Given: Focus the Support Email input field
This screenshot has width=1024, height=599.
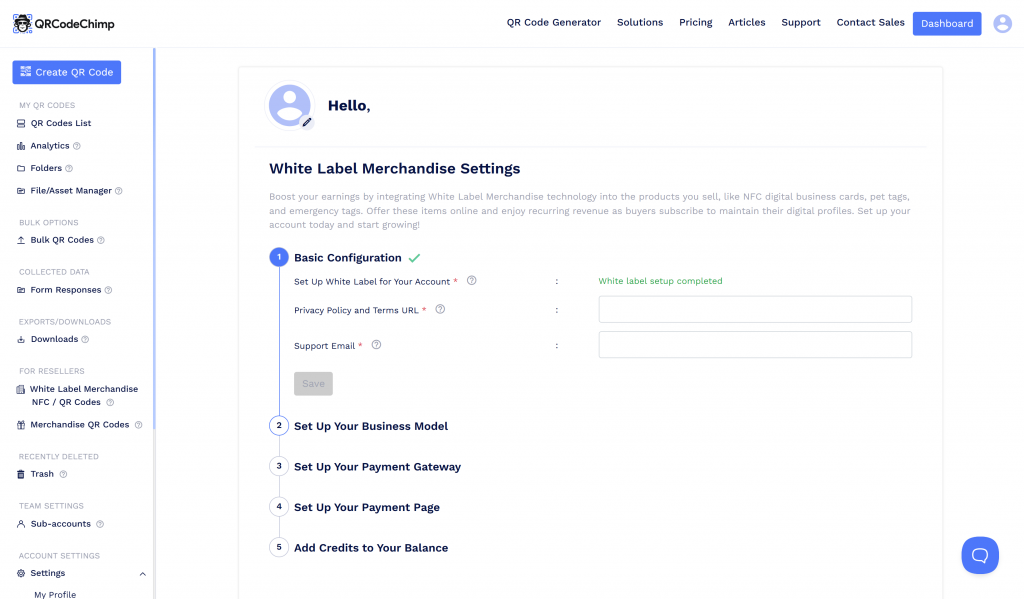Looking at the screenshot, I should pos(755,345).
